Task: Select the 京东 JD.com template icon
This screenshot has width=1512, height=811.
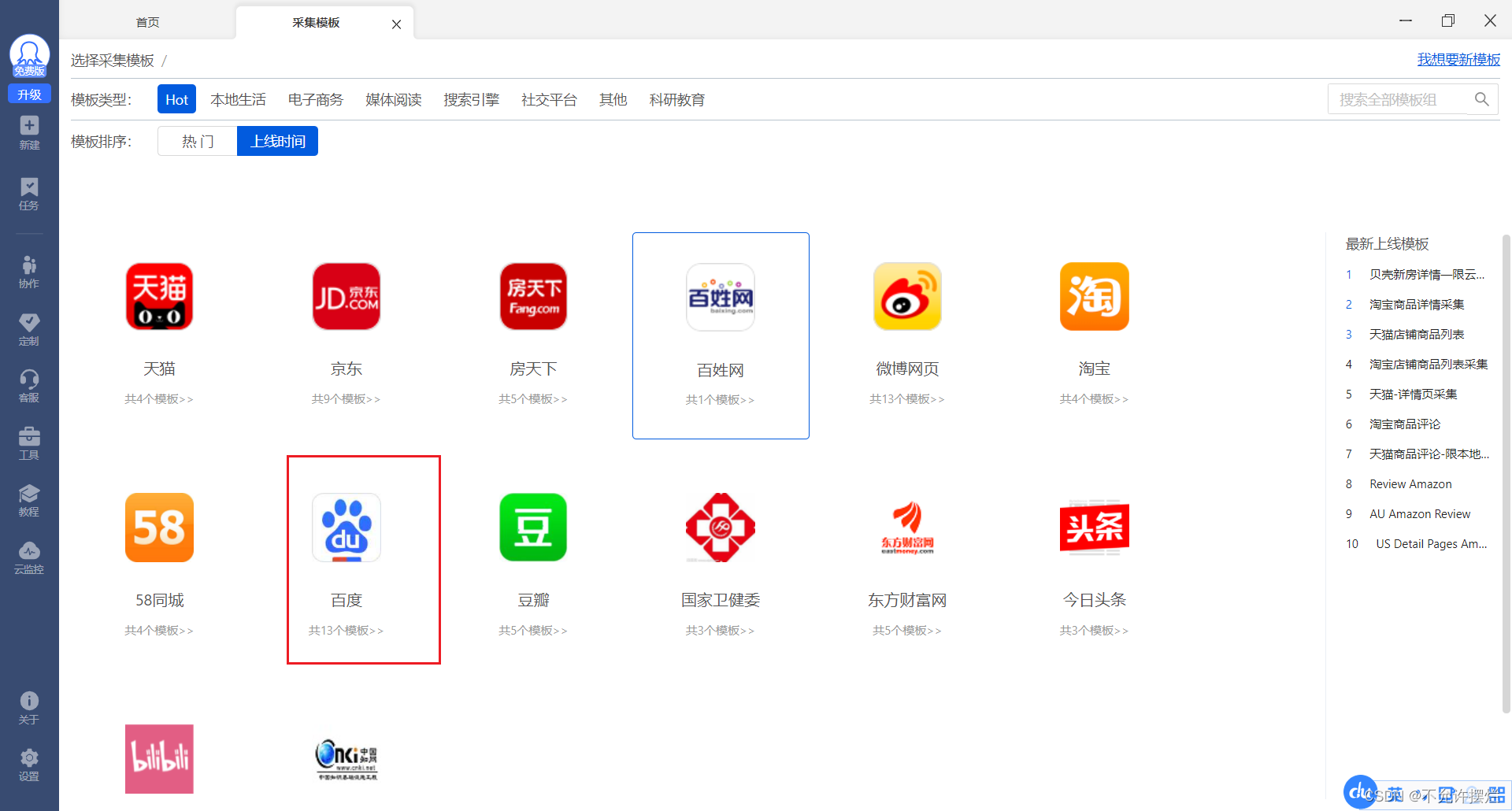Action: [x=346, y=297]
